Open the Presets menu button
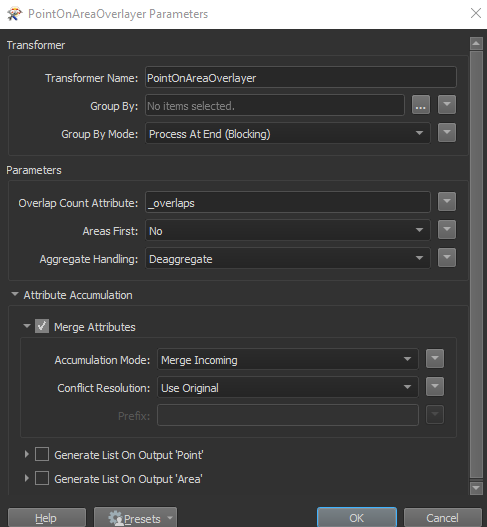The image size is (487, 527). [x=135, y=518]
